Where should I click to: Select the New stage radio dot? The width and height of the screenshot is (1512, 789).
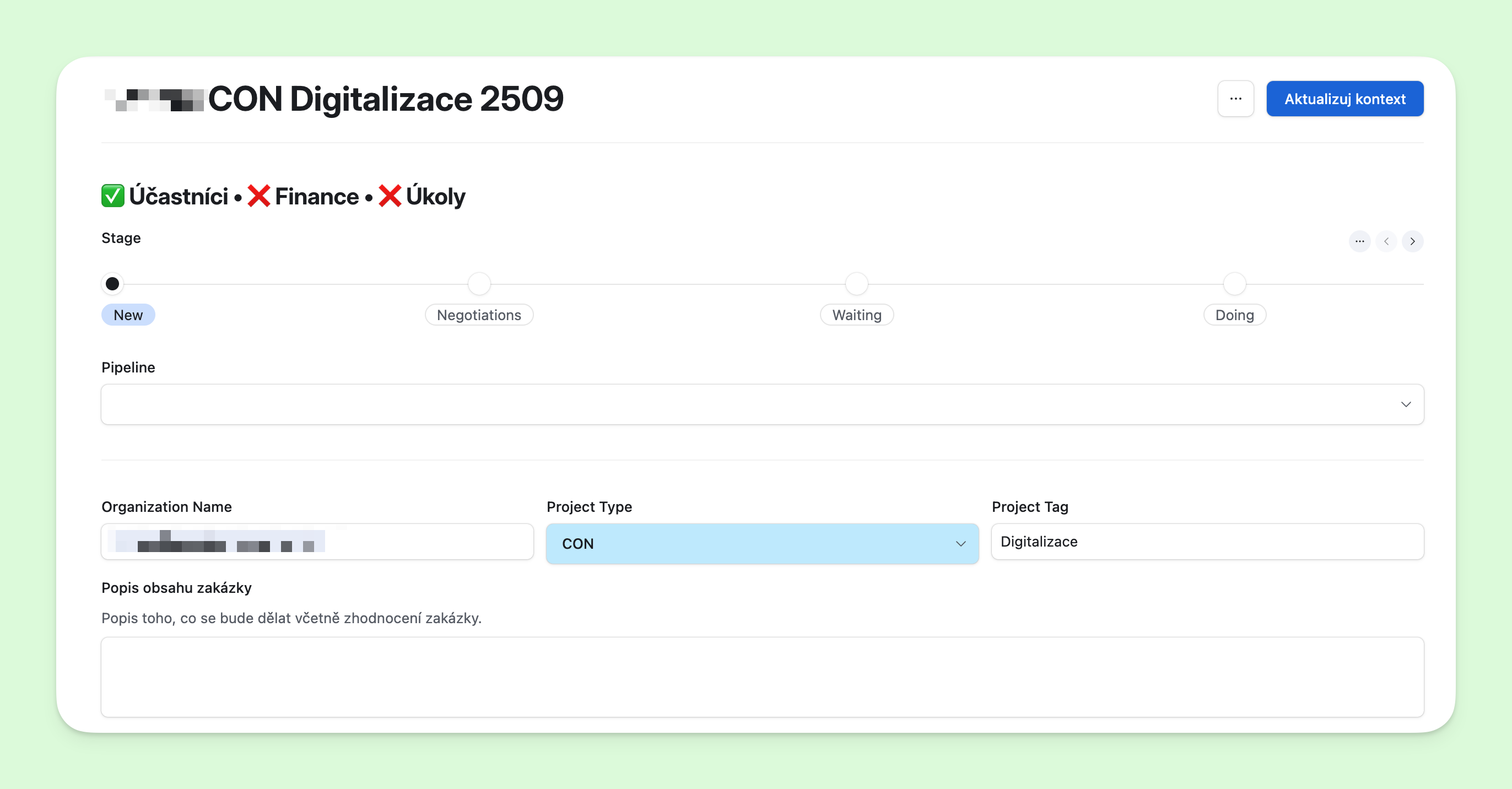112,284
